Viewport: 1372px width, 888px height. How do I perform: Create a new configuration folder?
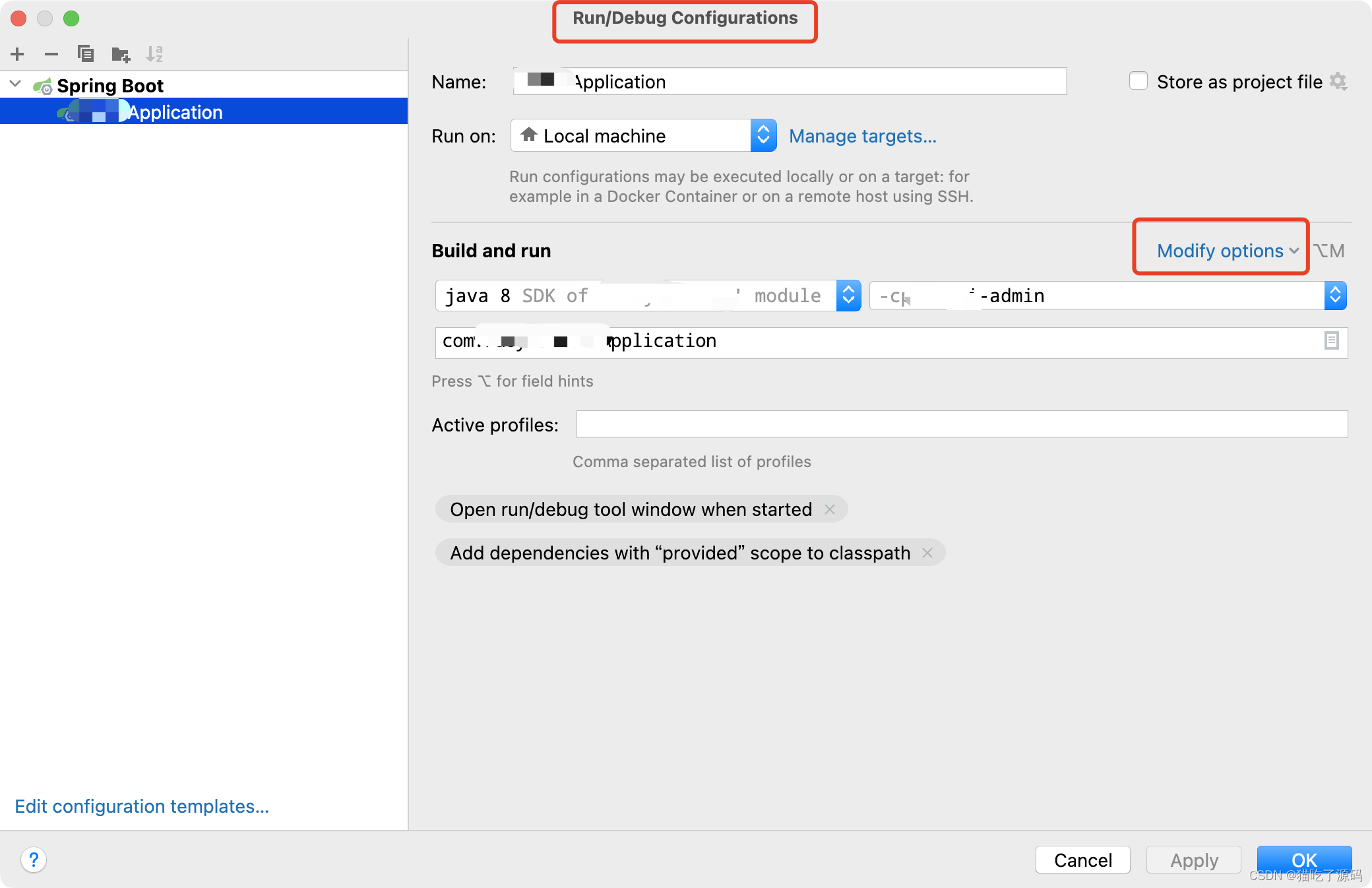click(x=120, y=54)
